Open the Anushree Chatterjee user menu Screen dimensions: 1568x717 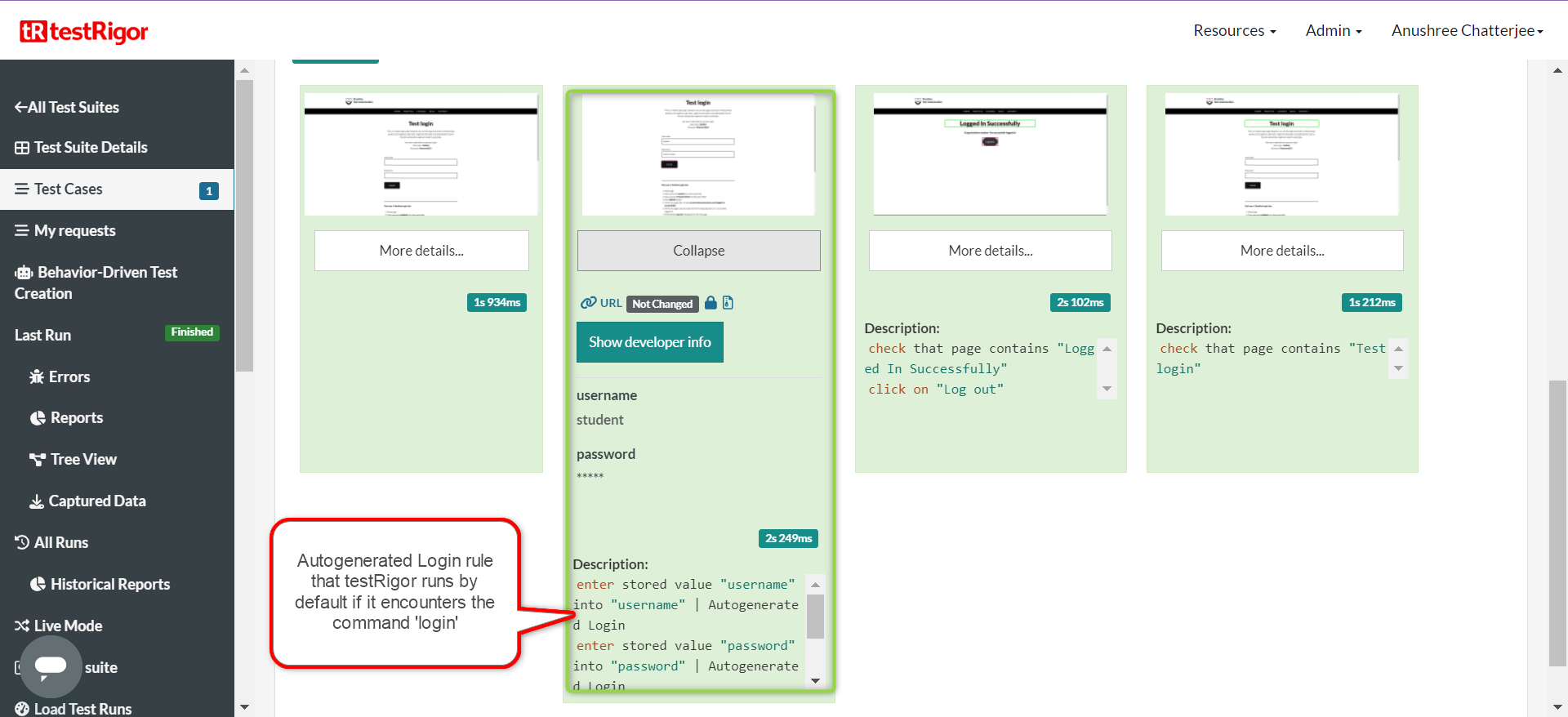pos(1467,30)
